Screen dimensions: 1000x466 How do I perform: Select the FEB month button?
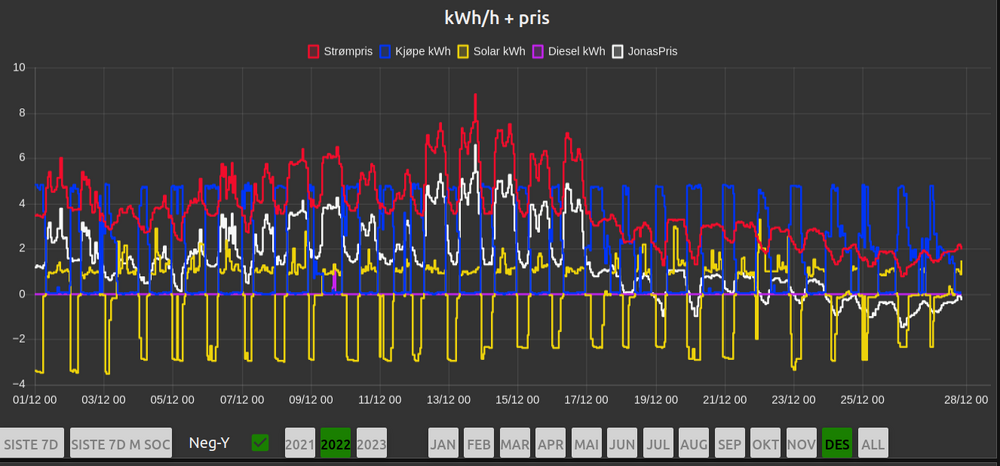[480, 443]
